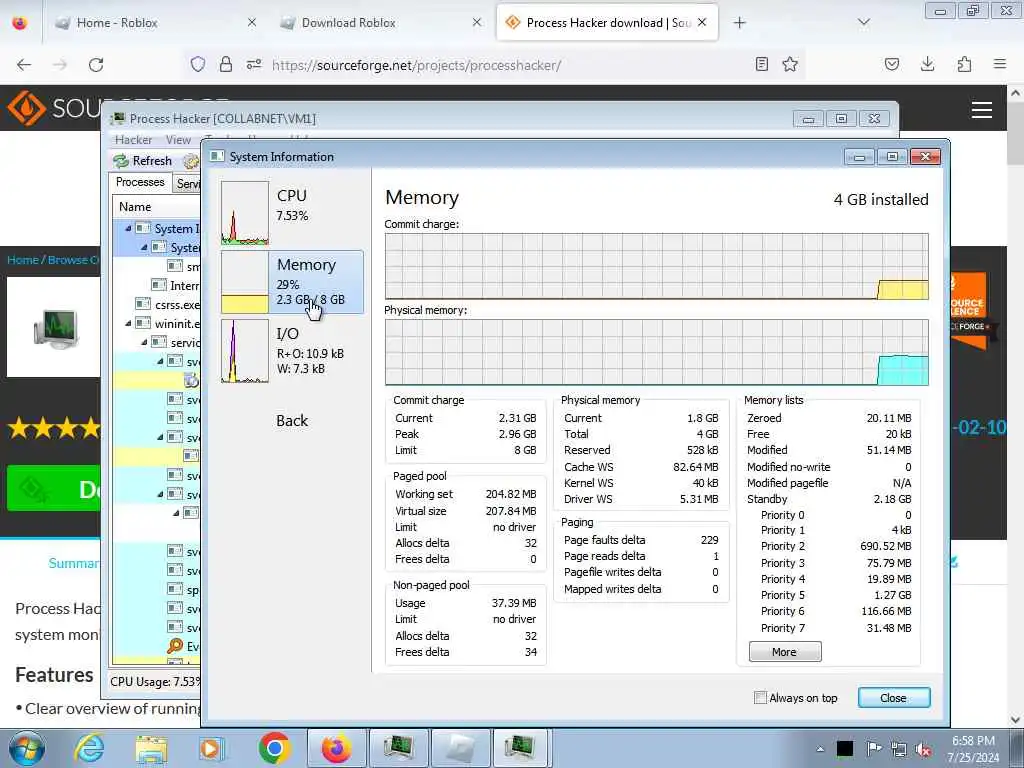This screenshot has height=768, width=1024.
Task: Click the Physical memory graph
Action: pos(656,352)
